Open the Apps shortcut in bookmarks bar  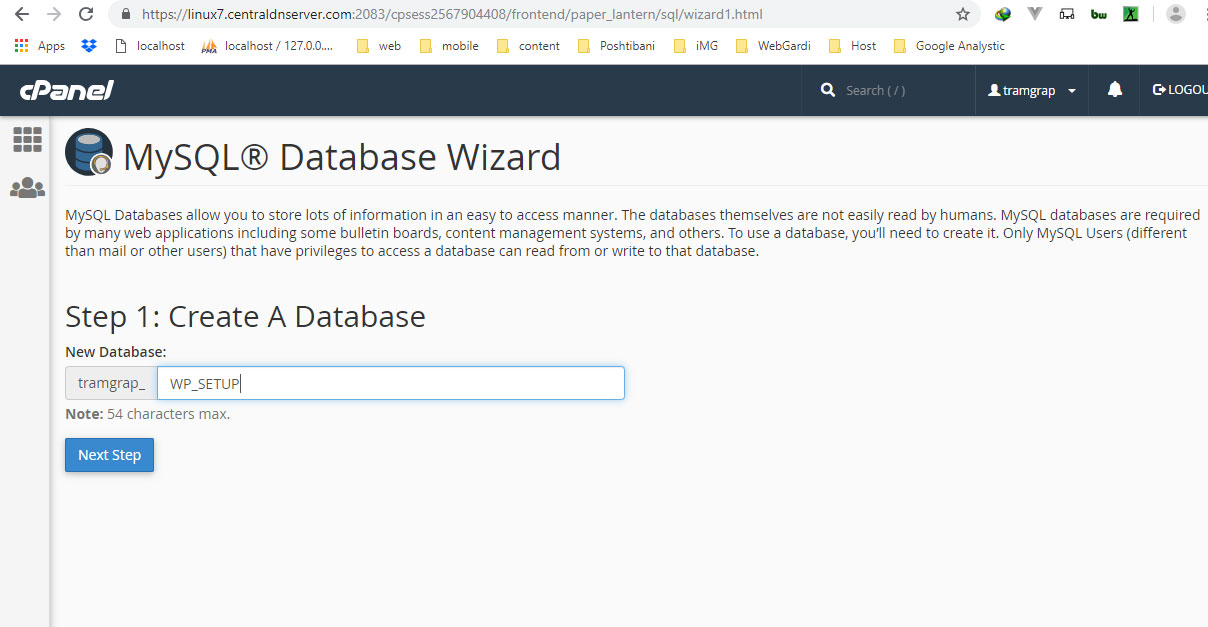[40, 46]
